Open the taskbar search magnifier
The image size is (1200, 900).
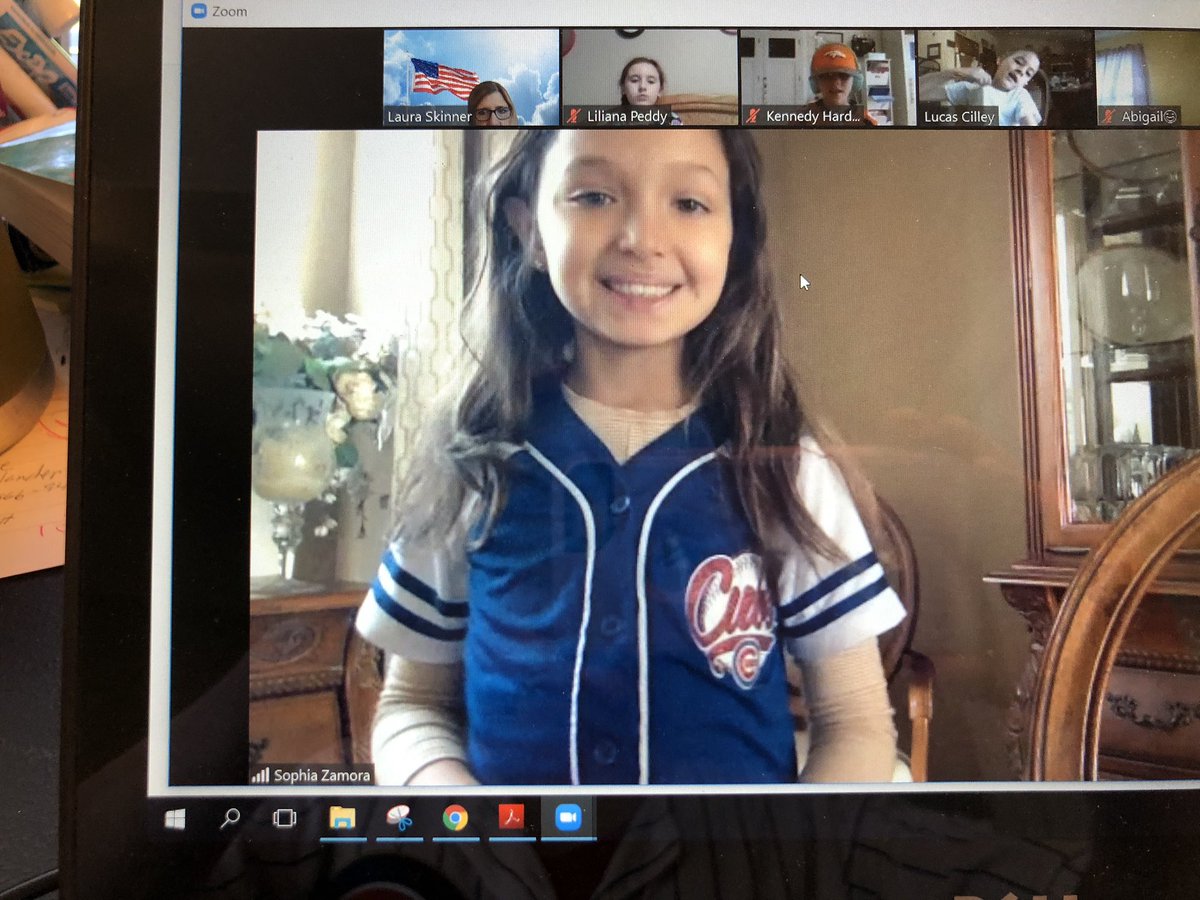(x=230, y=818)
